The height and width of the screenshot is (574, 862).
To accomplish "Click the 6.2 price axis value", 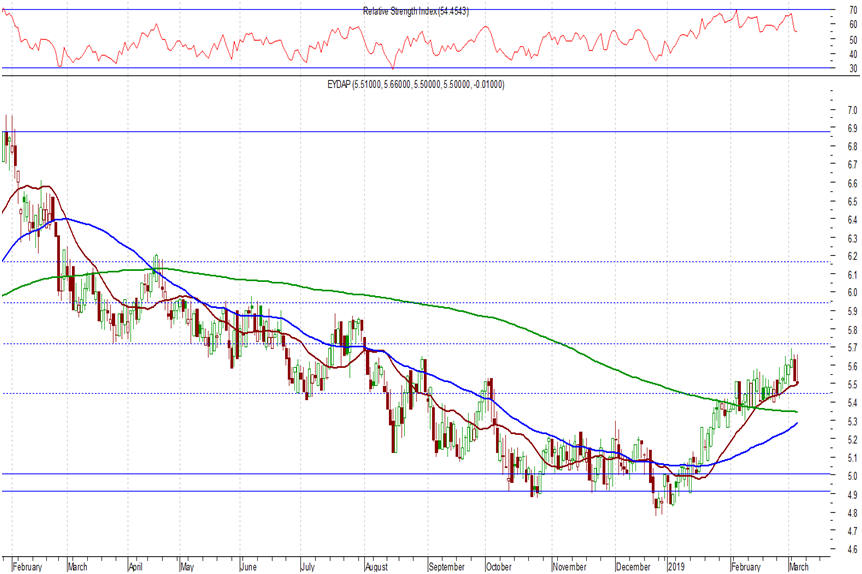I will 852,256.
